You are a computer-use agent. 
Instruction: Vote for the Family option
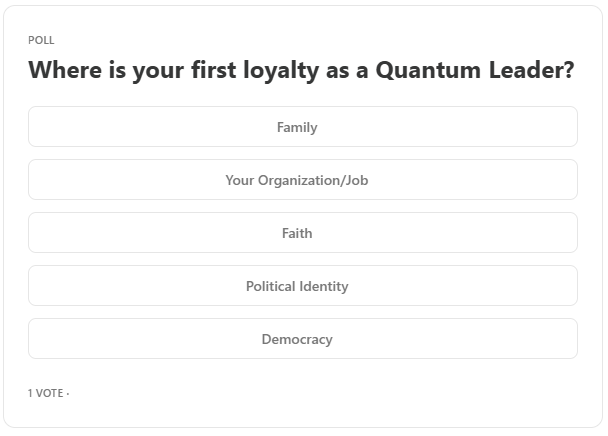pos(302,127)
